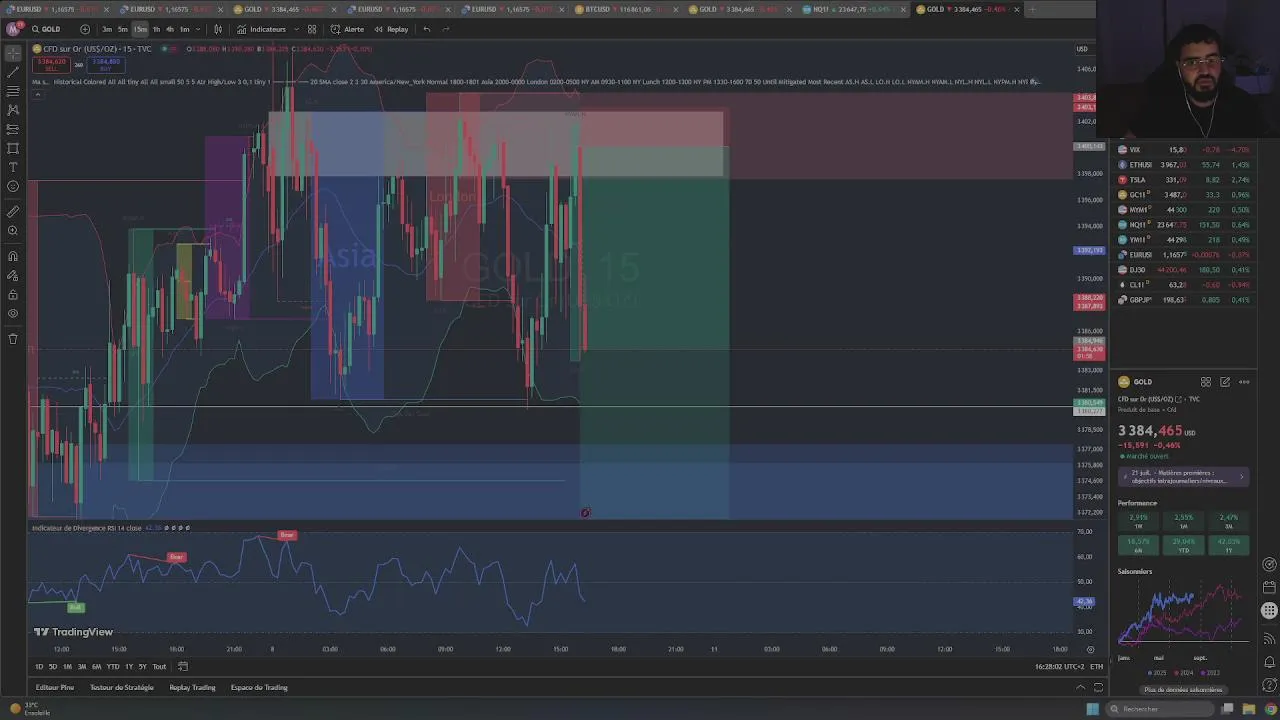The height and width of the screenshot is (720, 1280).
Task: Switch to 4h timeframe
Action: [169, 29]
